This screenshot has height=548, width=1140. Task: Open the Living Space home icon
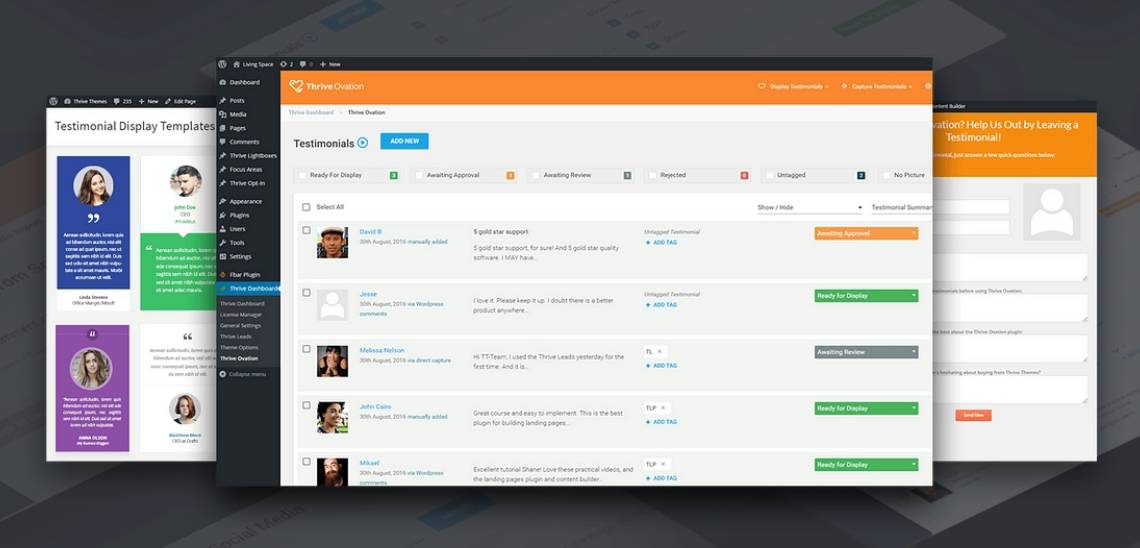point(236,64)
